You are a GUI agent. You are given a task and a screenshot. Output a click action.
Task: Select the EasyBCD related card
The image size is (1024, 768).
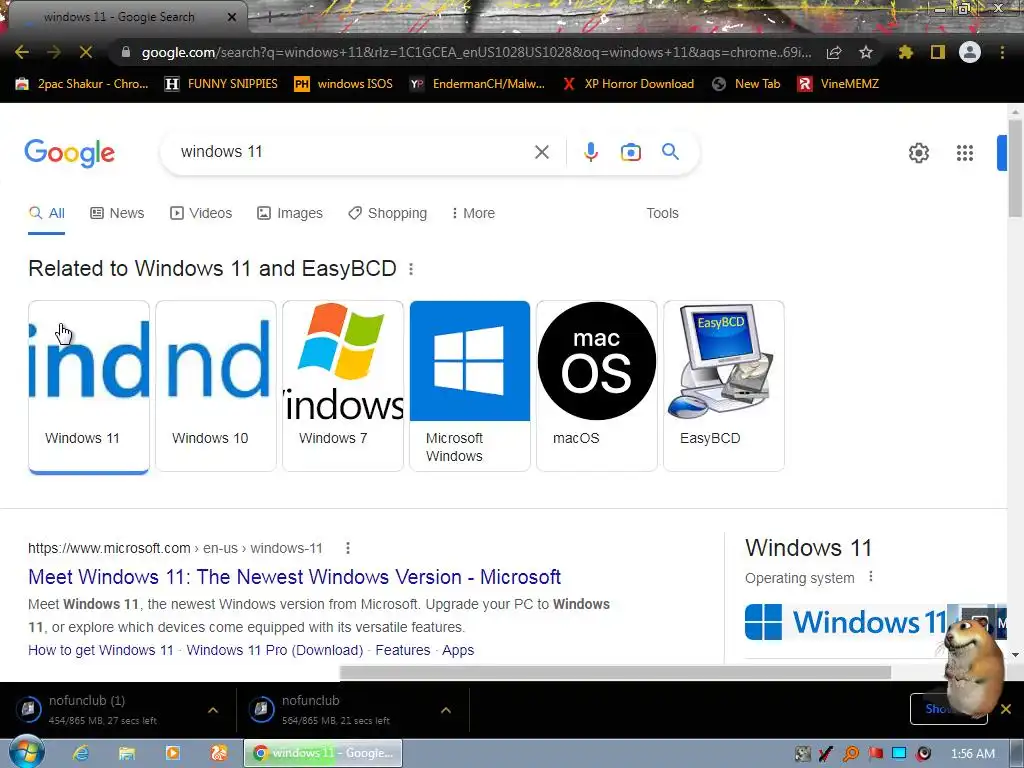[724, 386]
